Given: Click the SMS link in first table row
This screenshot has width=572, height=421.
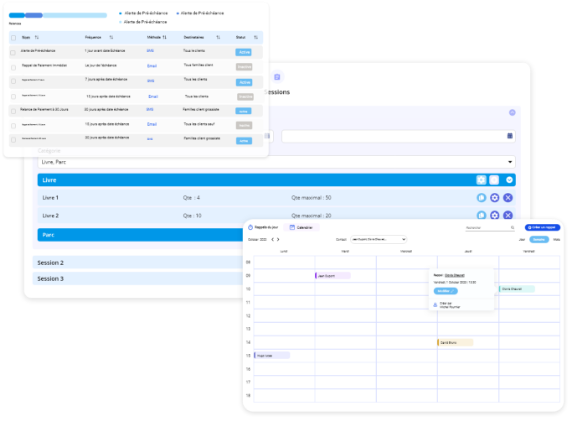Looking at the screenshot, I should [x=150, y=51].
